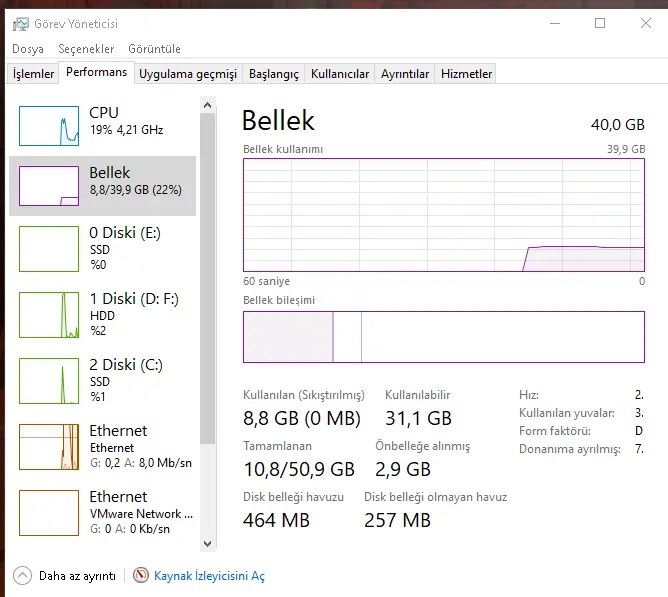Click the Bellek mini graph thumbnail

click(49, 186)
